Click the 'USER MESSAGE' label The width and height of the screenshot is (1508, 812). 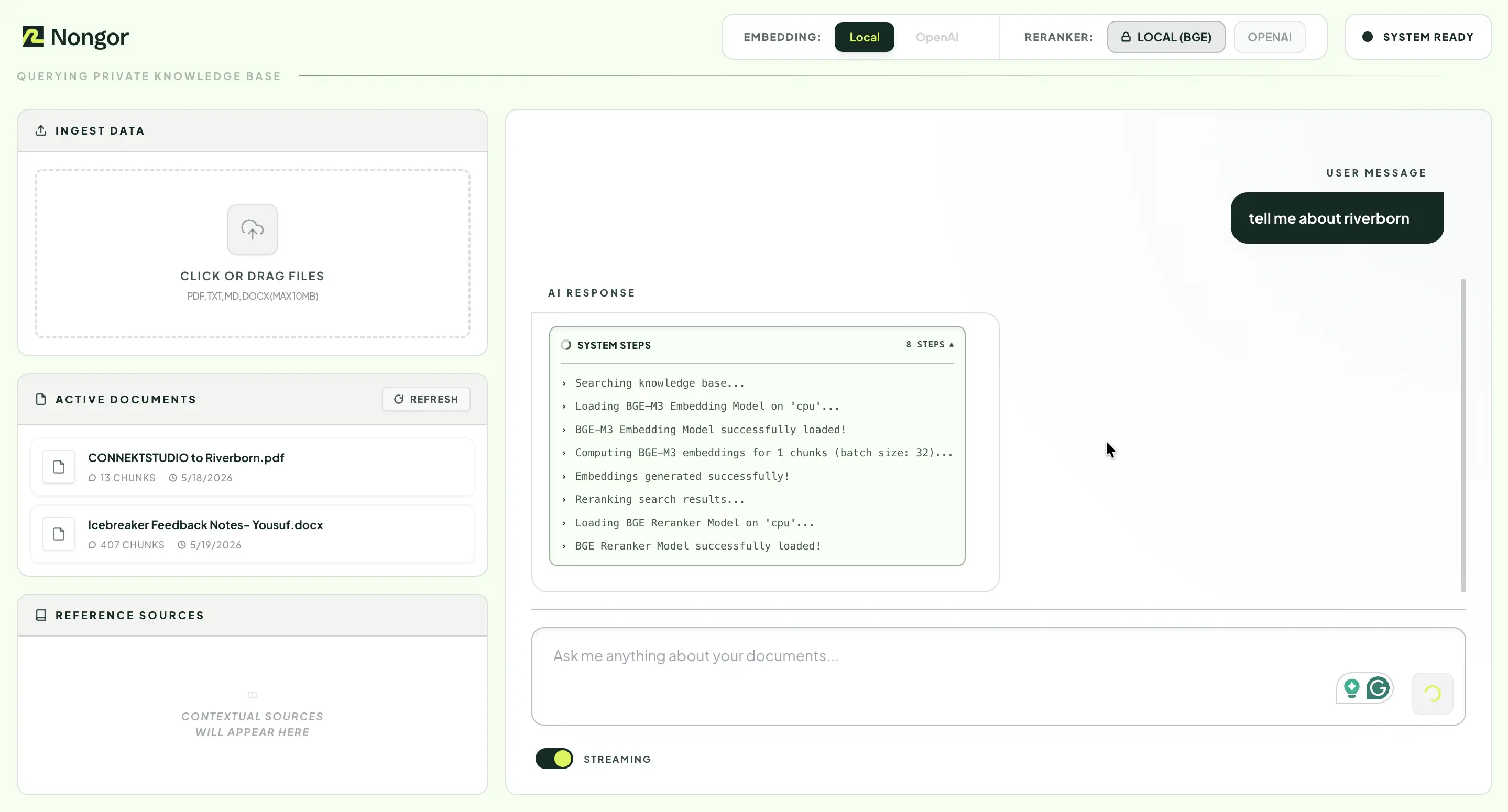1376,173
